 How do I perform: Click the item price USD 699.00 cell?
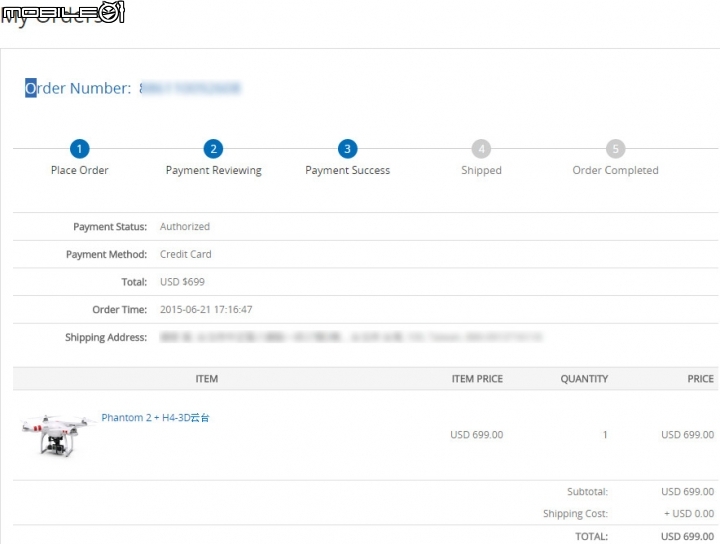477,435
